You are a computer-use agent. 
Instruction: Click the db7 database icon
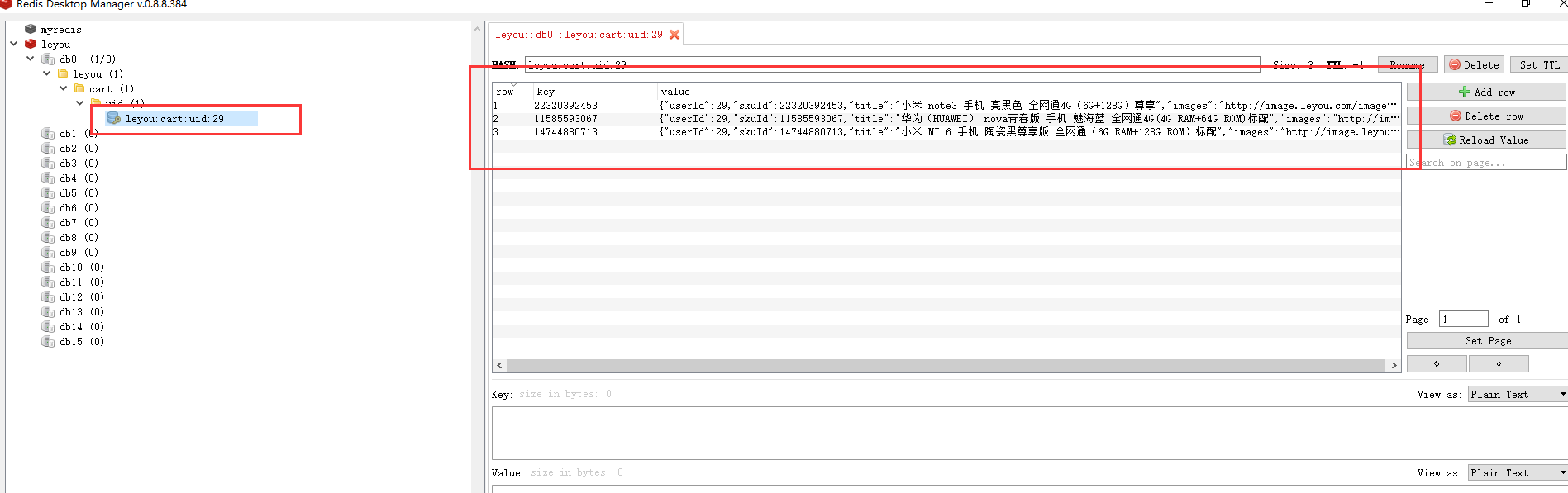pos(48,222)
